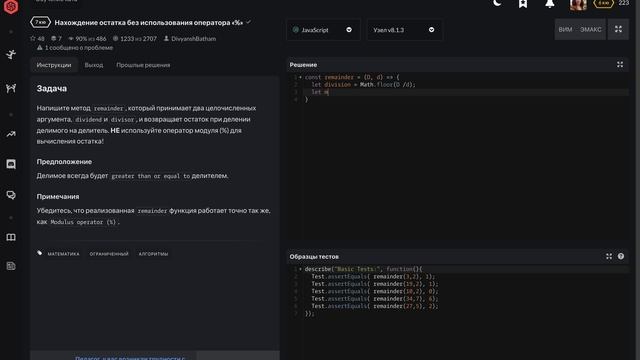640x360 pixels.
Task: Click the honor score 223
Action: pos(624,3)
